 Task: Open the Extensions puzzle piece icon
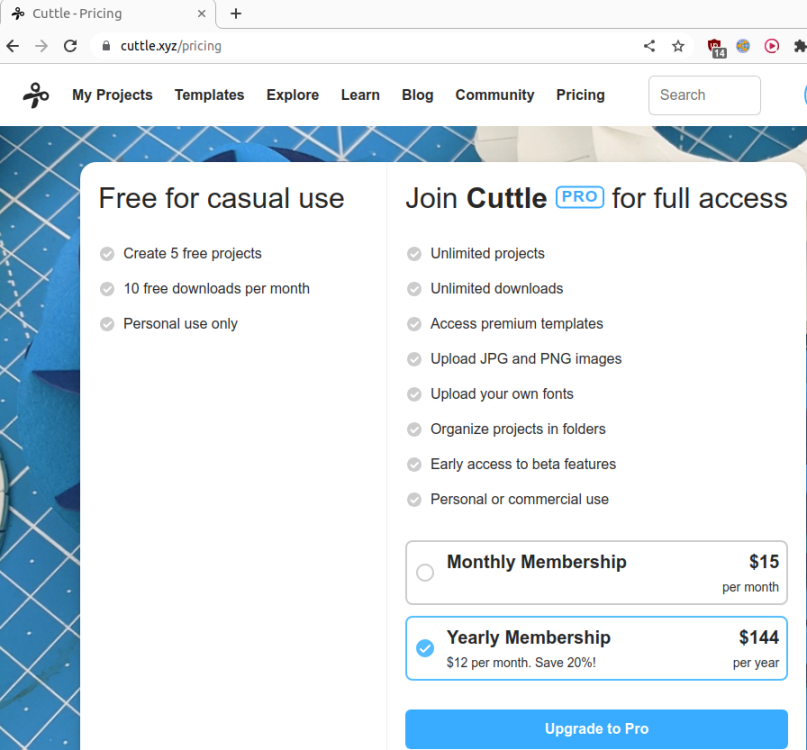799,46
